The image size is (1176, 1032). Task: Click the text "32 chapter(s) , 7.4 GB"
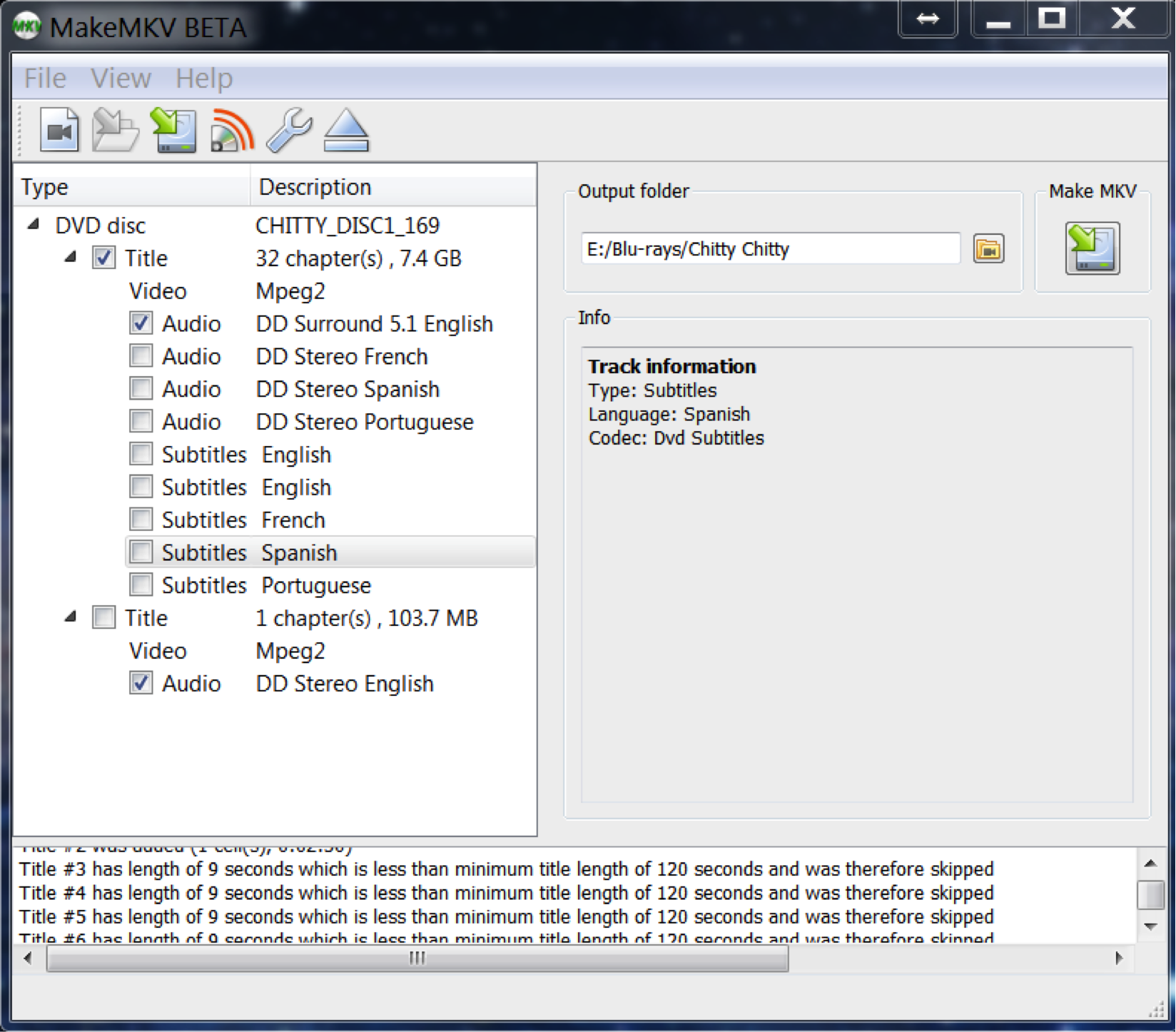[x=358, y=258]
